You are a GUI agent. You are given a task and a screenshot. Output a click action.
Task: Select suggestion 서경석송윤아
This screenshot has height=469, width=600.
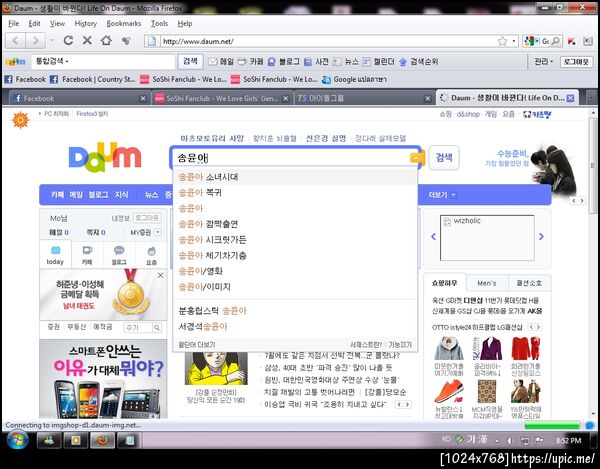point(295,326)
